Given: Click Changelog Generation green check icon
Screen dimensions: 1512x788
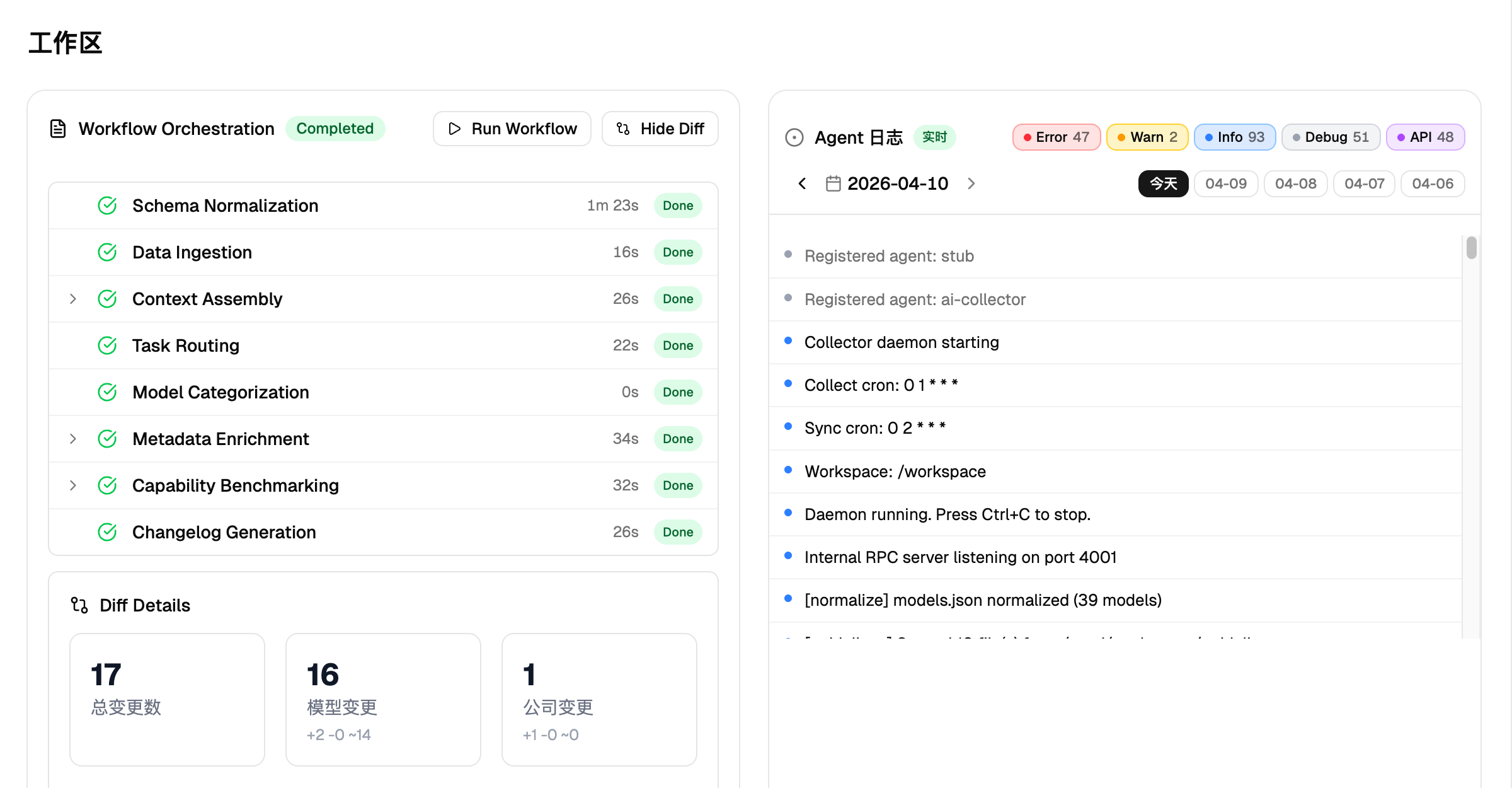Looking at the screenshot, I should pos(108,532).
